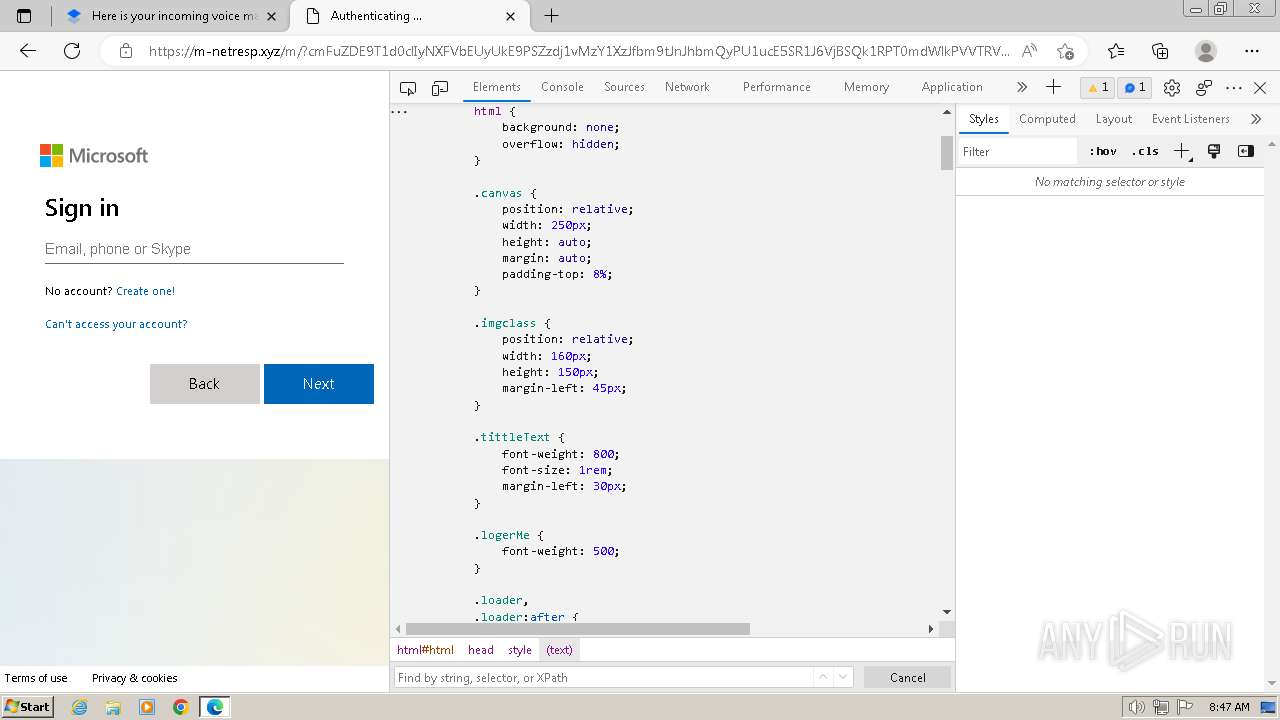Select html#html breadcrumb
Viewport: 1280px width, 720px height.
[x=425, y=650]
